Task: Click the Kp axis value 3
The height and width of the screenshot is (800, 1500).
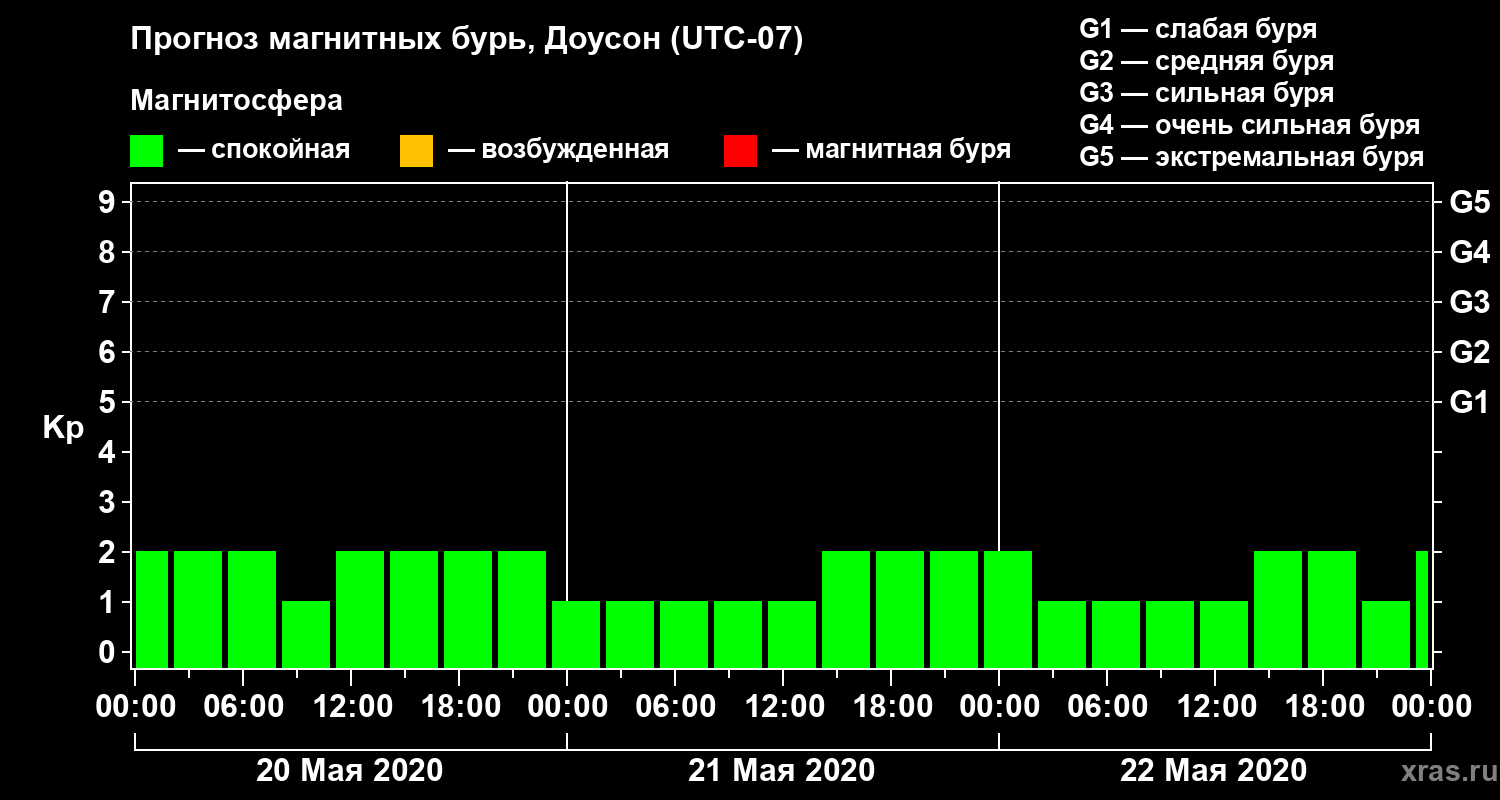Action: [109, 502]
